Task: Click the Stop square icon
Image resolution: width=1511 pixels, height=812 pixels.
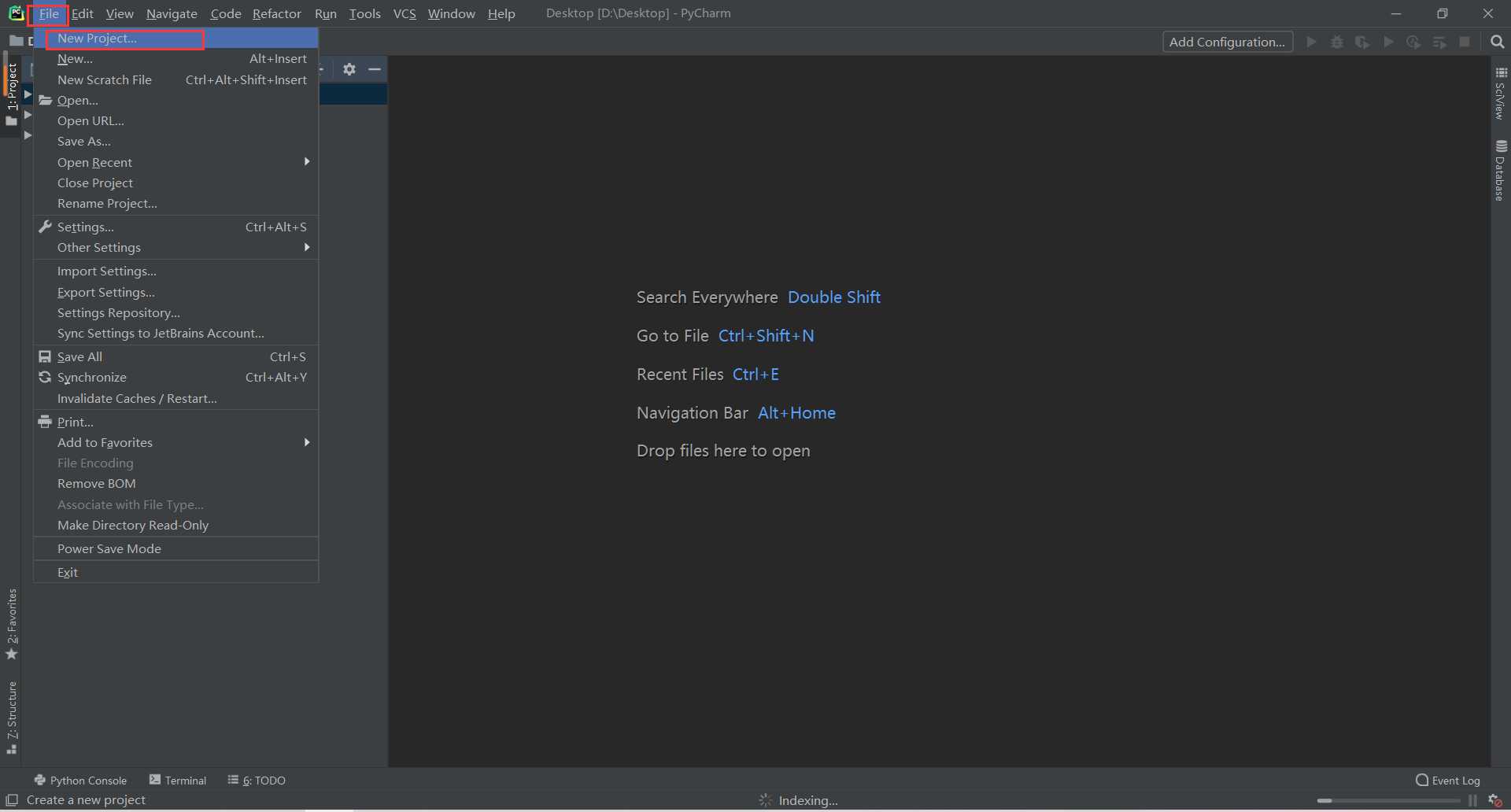Action: pyautogui.click(x=1465, y=42)
